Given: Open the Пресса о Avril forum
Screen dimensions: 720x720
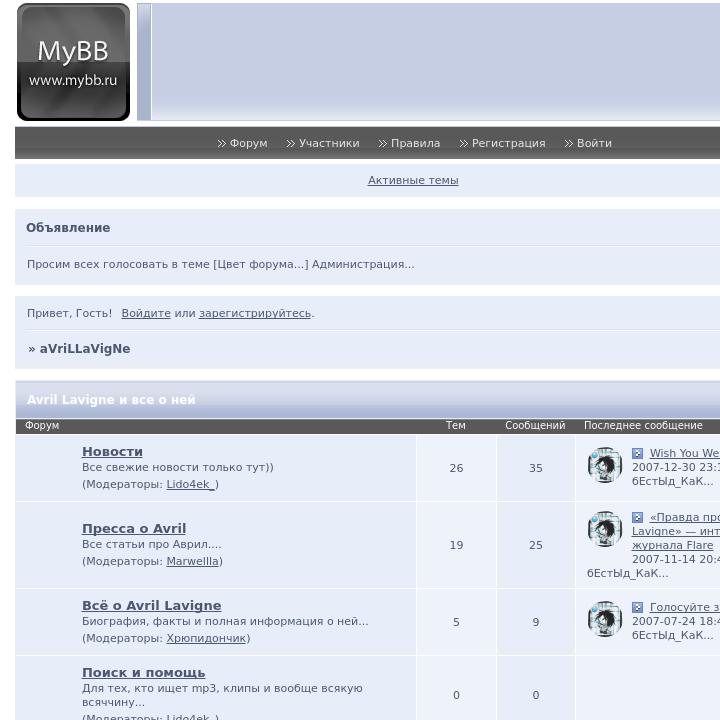Looking at the screenshot, I should (x=134, y=529).
